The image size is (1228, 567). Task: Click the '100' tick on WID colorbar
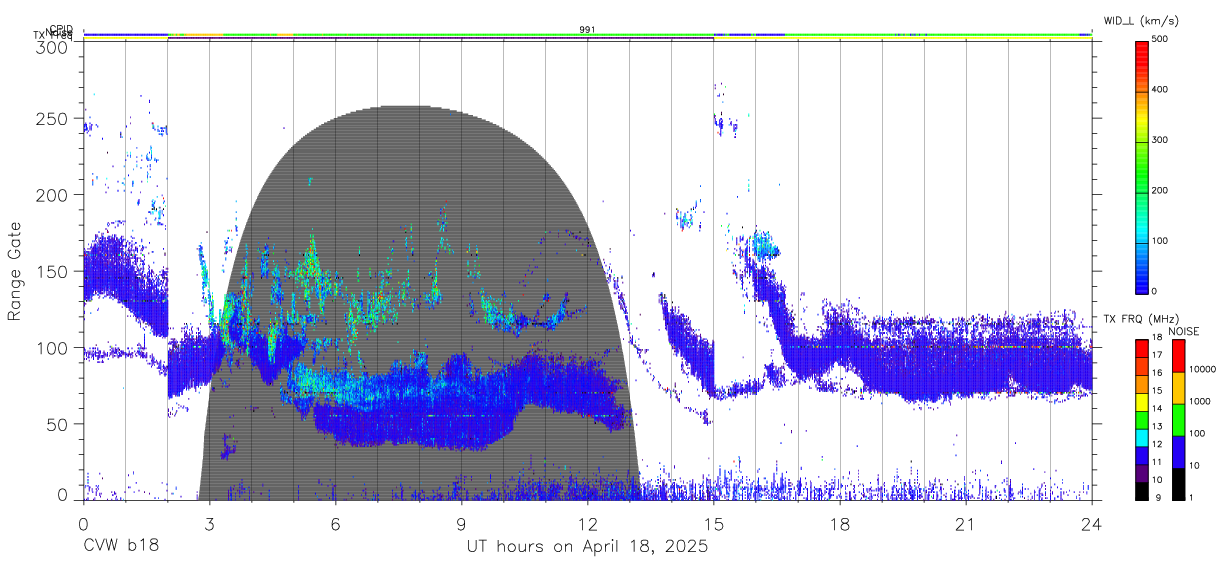1161,241
